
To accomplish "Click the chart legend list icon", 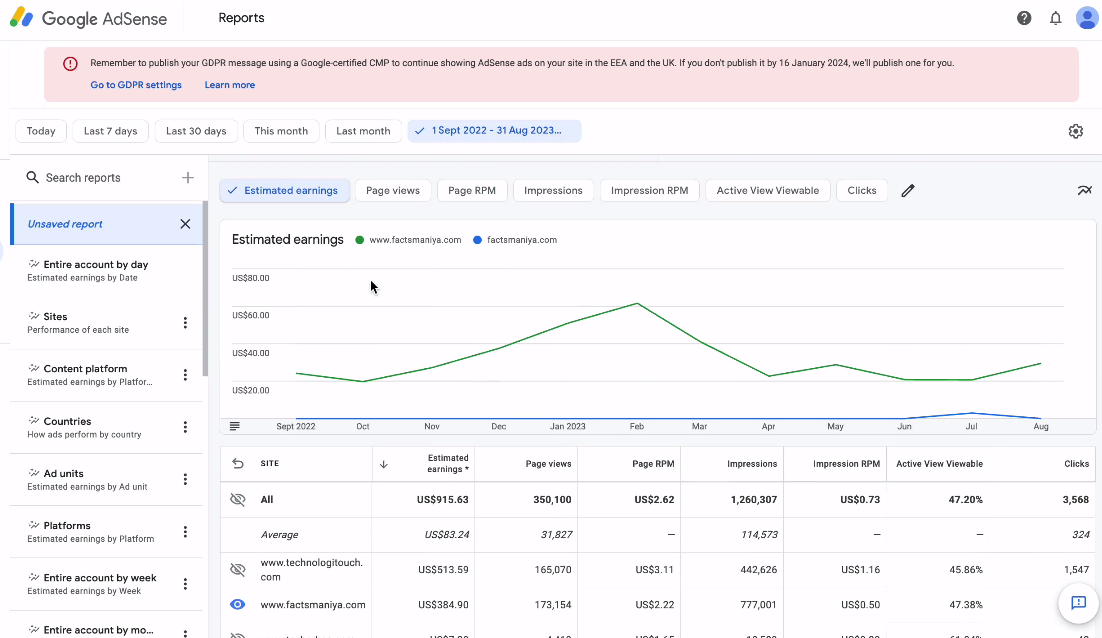I will pyautogui.click(x=235, y=426).
